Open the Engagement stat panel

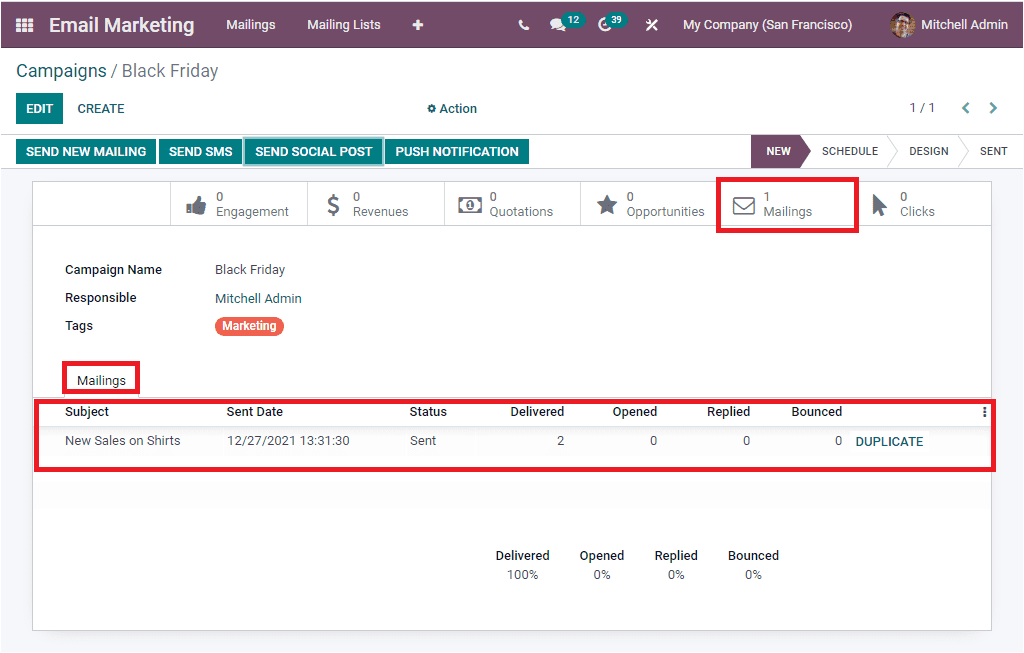pyautogui.click(x=196, y=203)
